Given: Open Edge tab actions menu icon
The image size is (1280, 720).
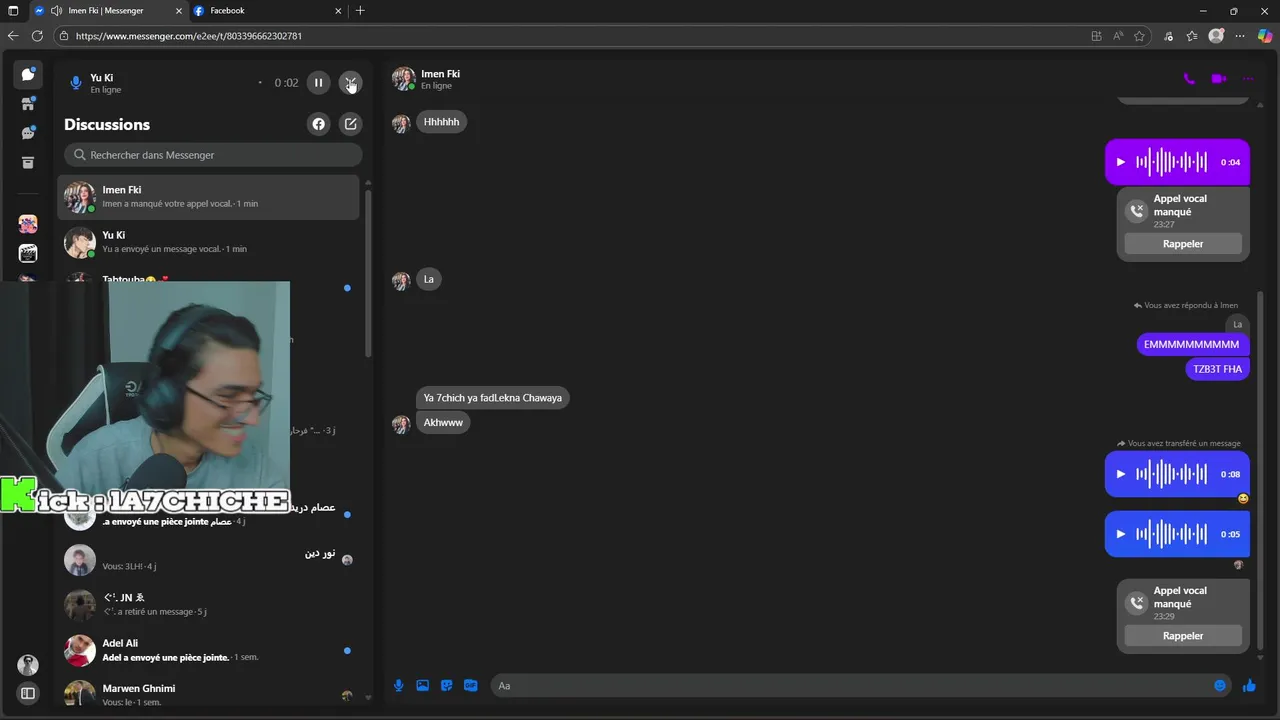Looking at the screenshot, I should click(x=13, y=11).
